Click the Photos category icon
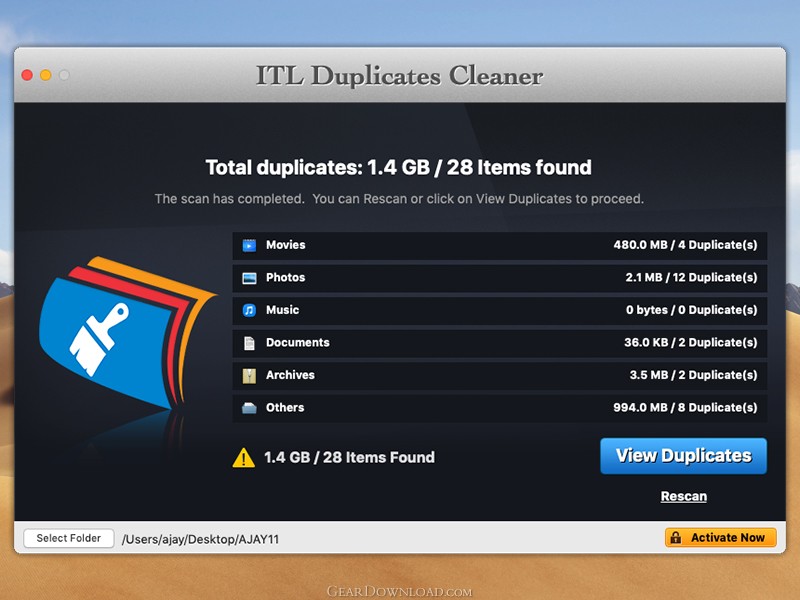The image size is (800, 600). 249,278
